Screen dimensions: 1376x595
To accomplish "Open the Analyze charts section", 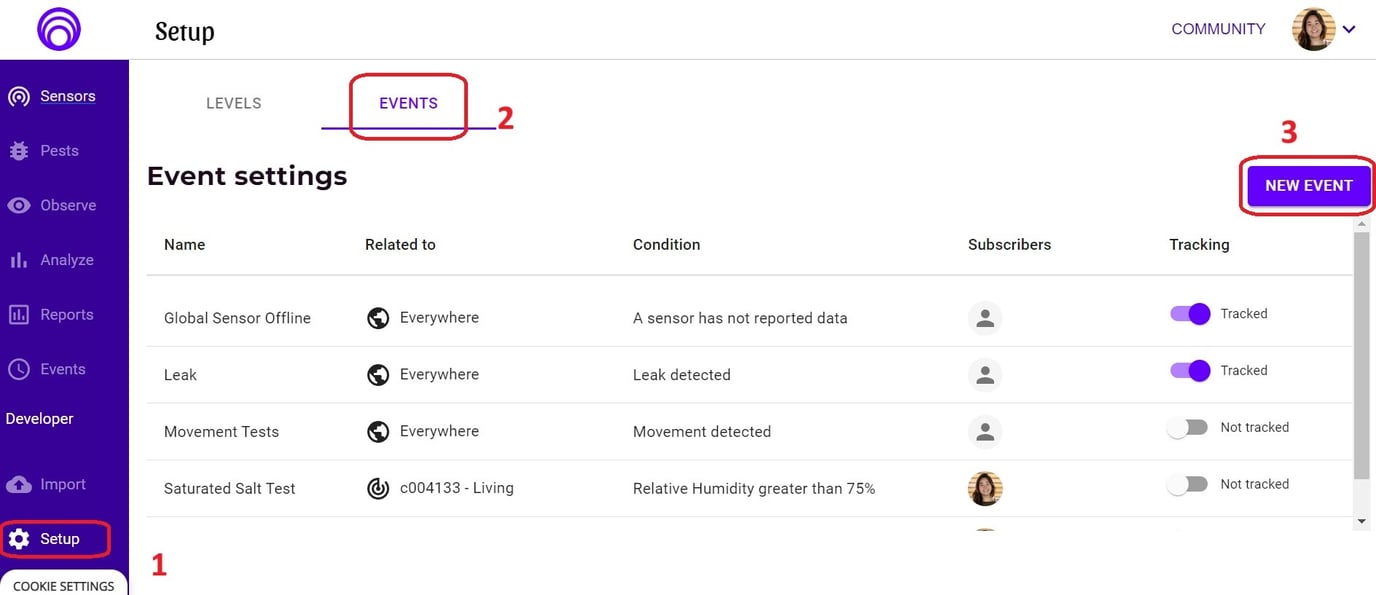I will point(18,259).
